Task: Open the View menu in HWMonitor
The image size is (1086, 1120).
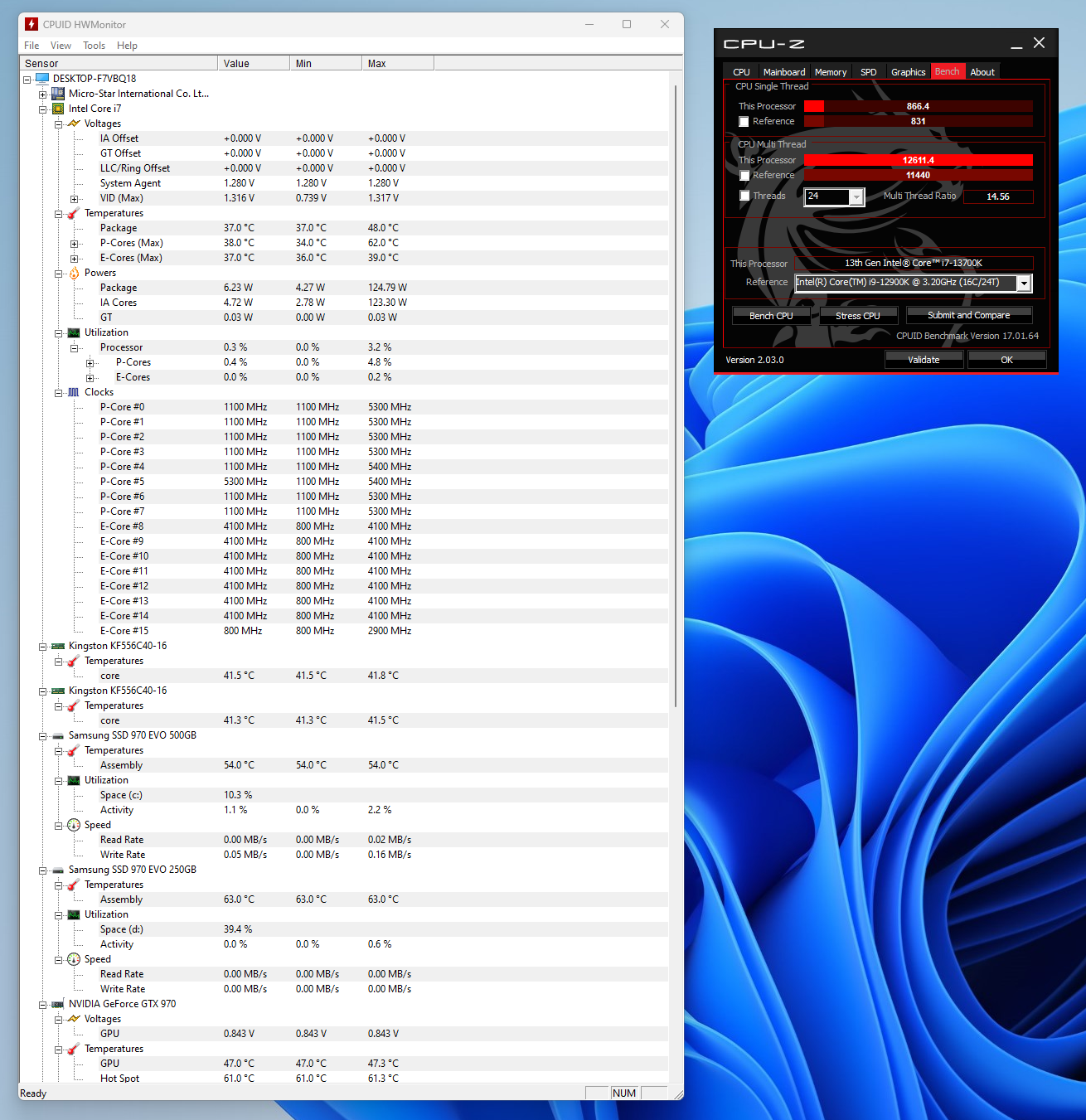Action: coord(61,46)
